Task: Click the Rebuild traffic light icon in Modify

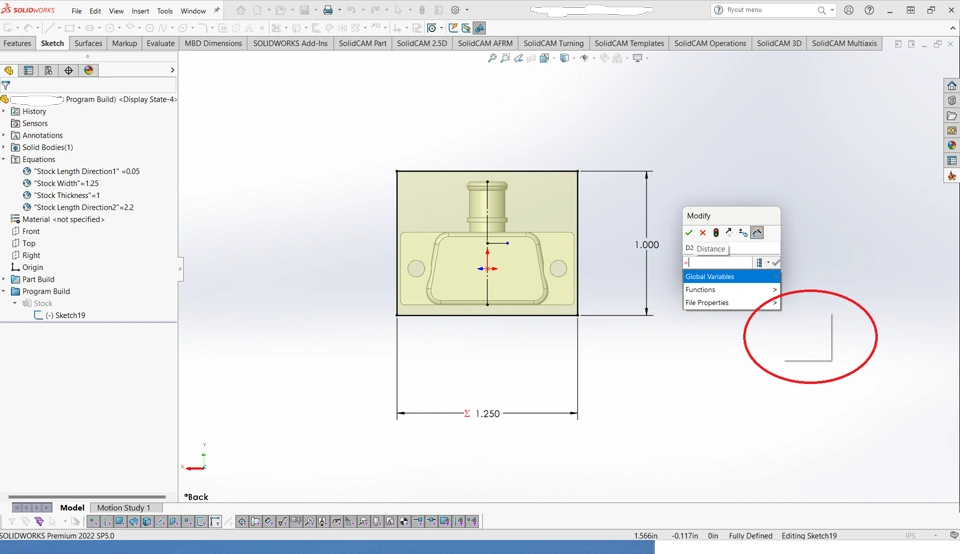Action: point(716,232)
